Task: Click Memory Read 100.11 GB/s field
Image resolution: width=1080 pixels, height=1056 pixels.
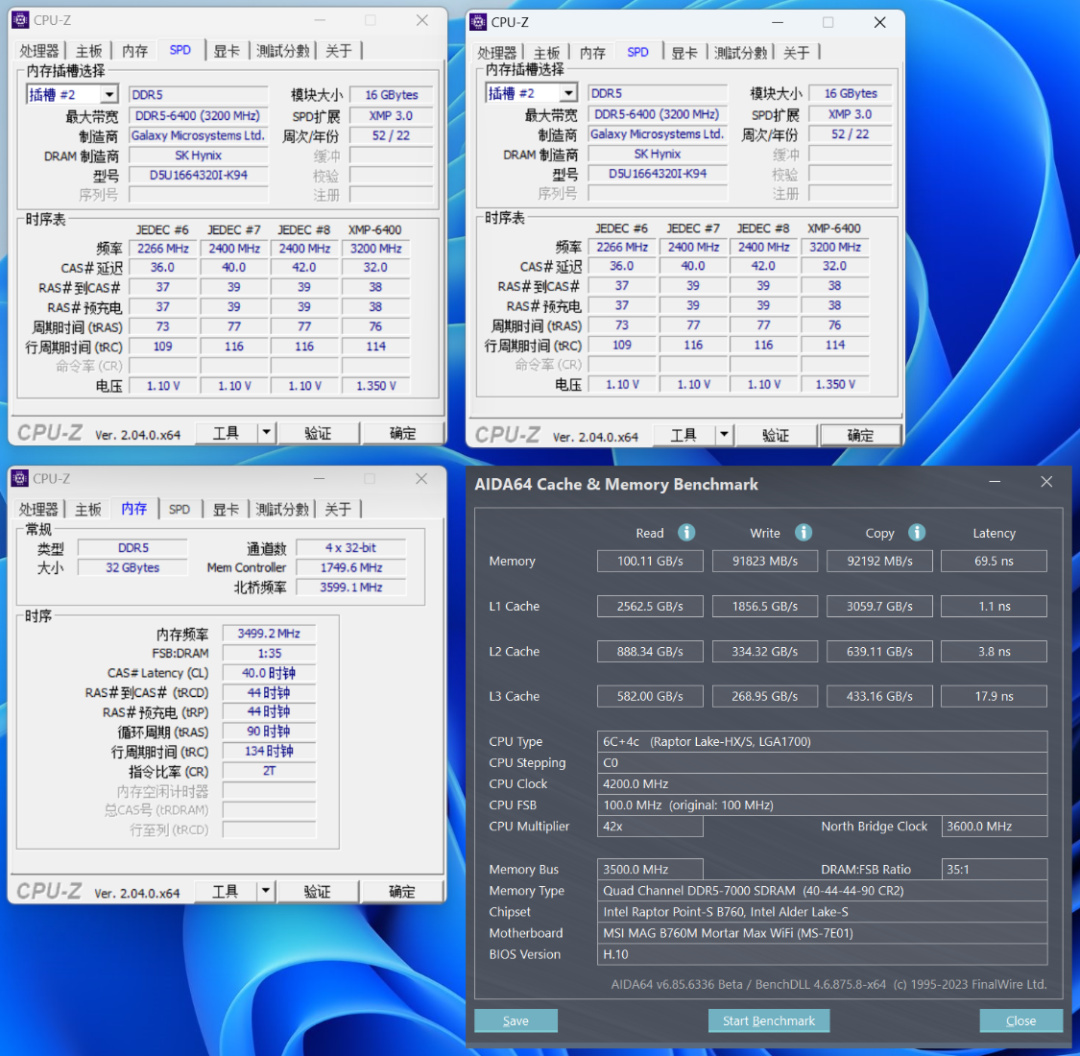Action: click(x=650, y=561)
